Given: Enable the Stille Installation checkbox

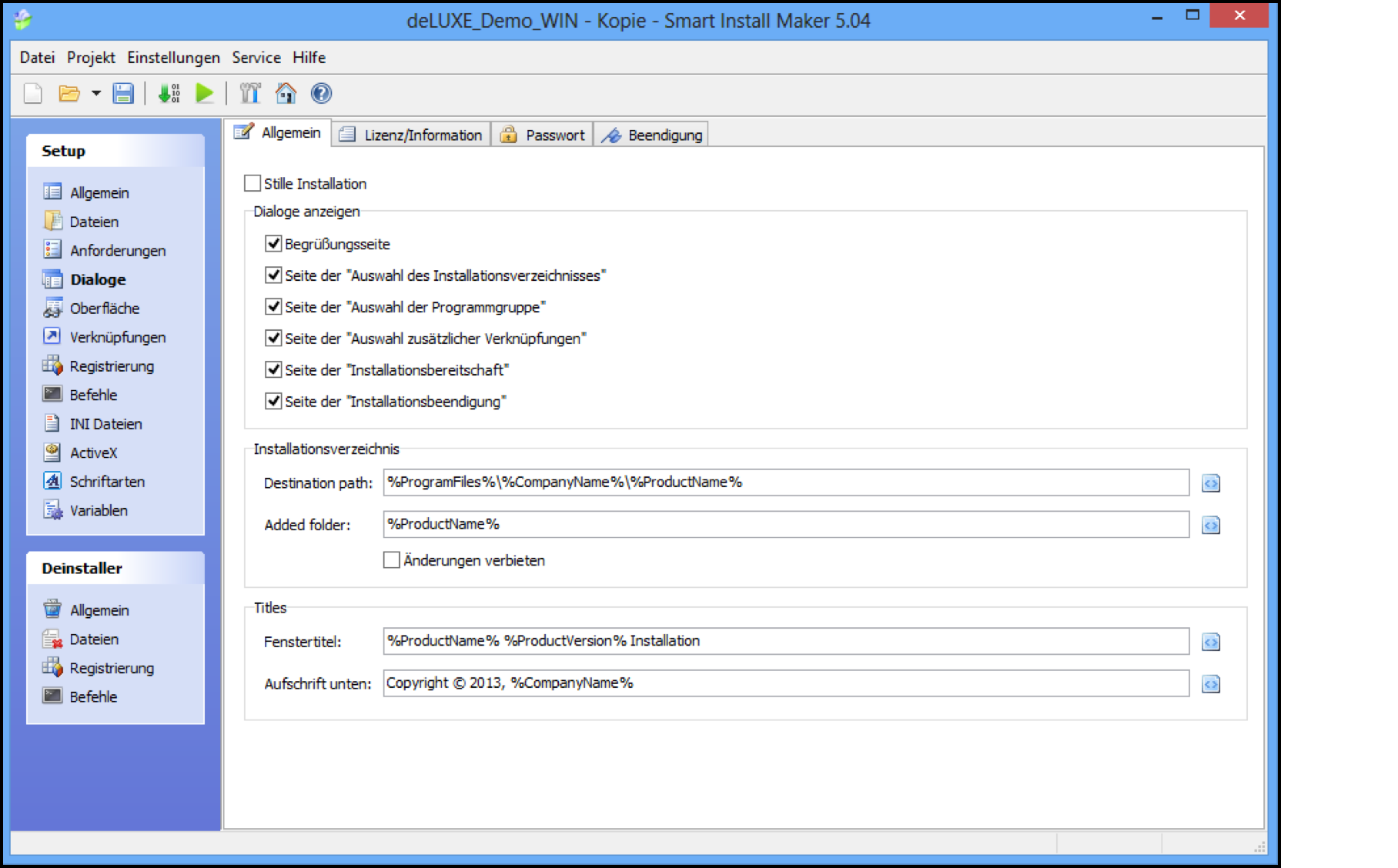Looking at the screenshot, I should [253, 183].
